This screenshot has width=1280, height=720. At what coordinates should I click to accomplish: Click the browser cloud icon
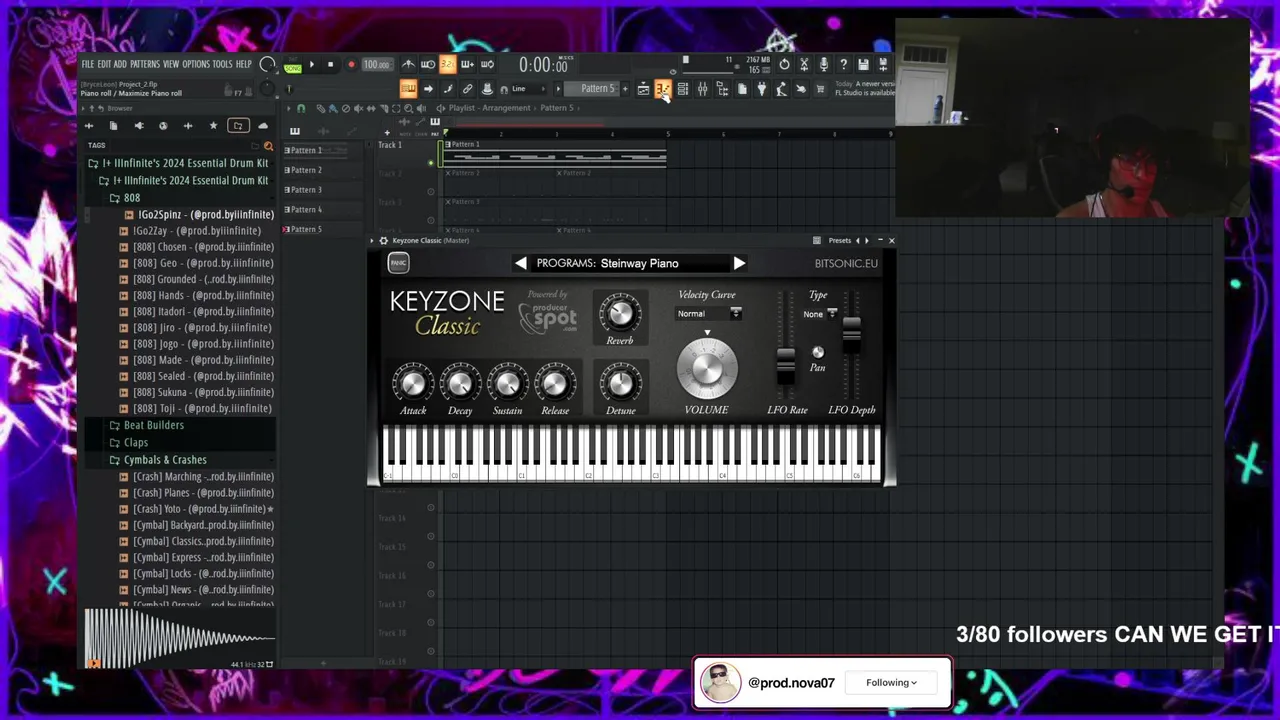click(263, 126)
